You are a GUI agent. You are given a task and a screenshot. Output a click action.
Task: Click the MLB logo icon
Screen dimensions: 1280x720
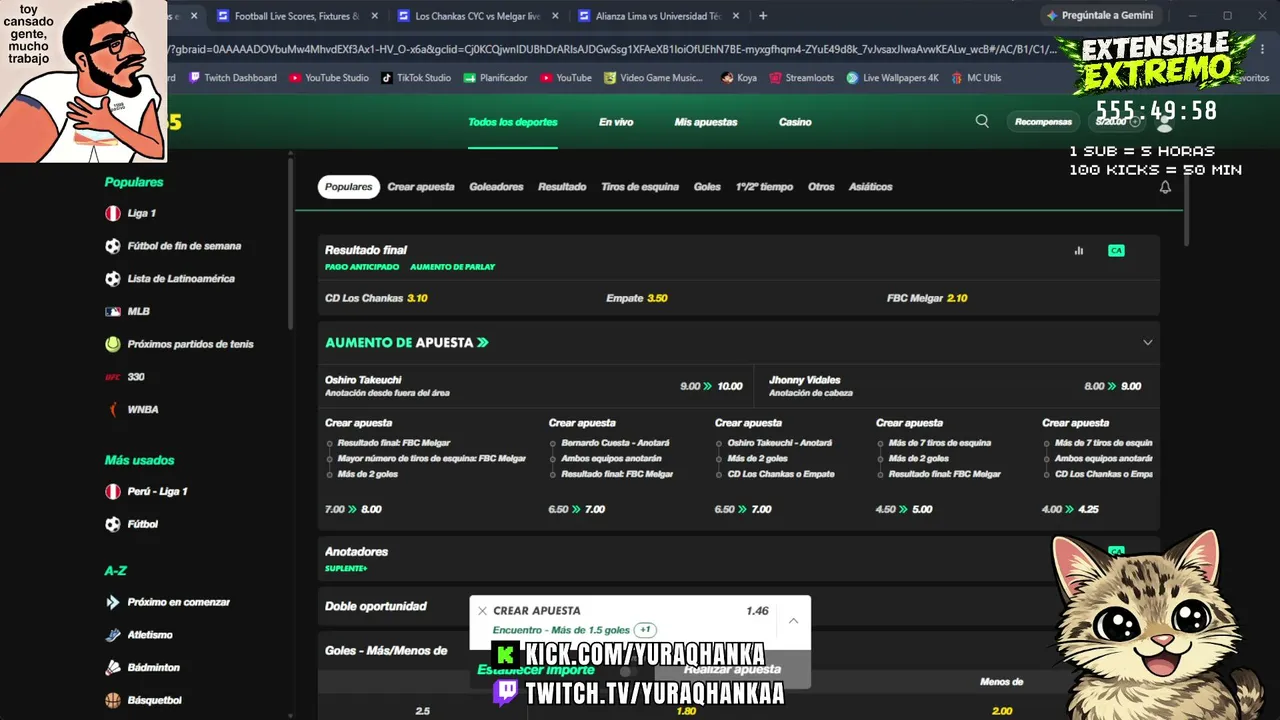pos(113,311)
